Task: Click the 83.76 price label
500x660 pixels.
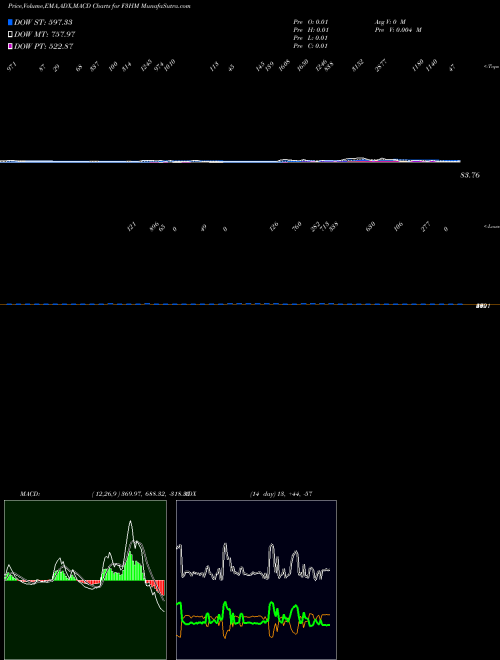Action: (470, 175)
